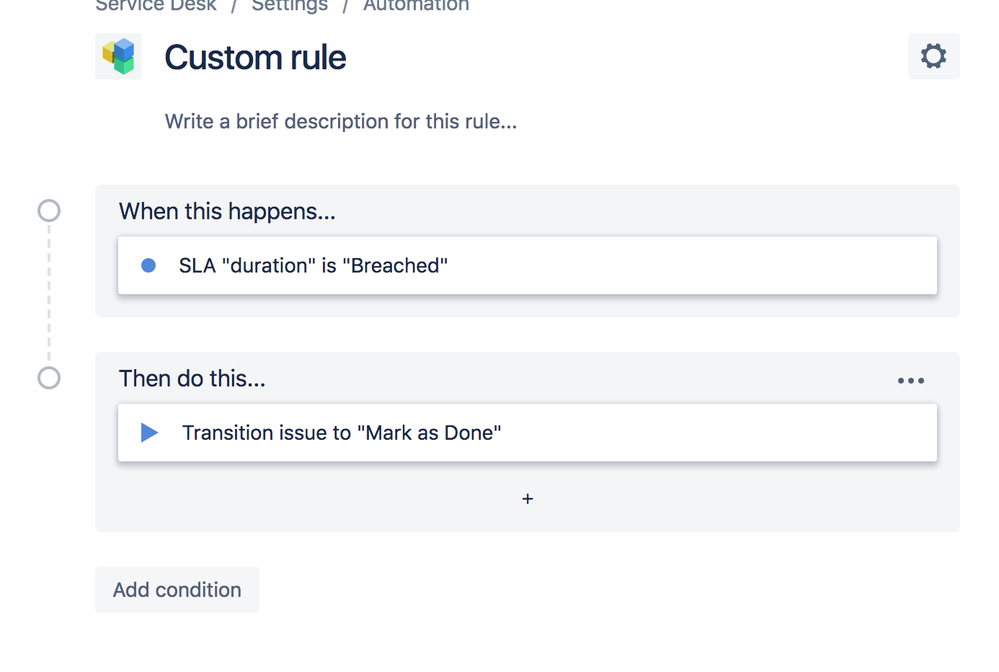Open rule settings gear icon
Image resolution: width=999 pixels, height=672 pixels.
(x=933, y=56)
